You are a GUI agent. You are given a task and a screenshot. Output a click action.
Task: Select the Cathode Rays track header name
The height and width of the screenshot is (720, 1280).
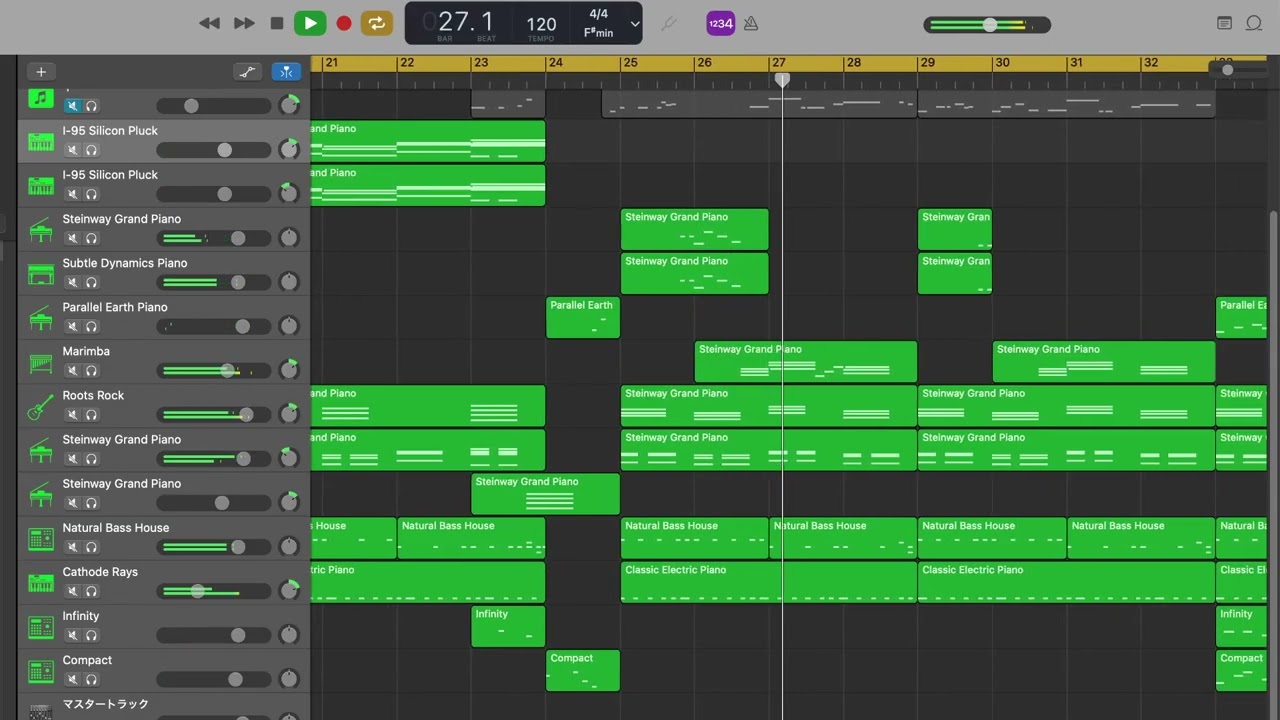click(100, 572)
